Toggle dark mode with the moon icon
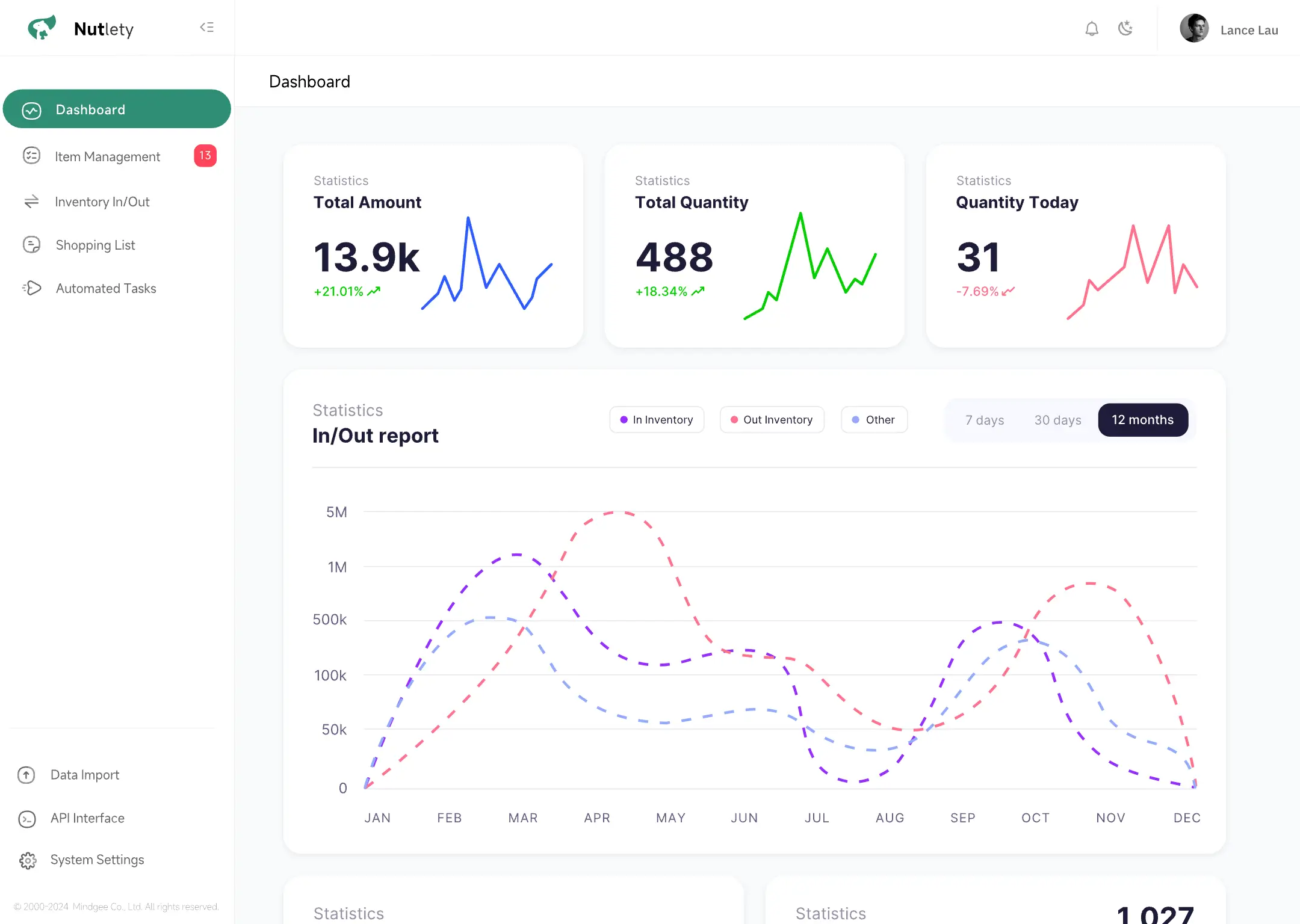The height and width of the screenshot is (924, 1300). [x=1125, y=28]
